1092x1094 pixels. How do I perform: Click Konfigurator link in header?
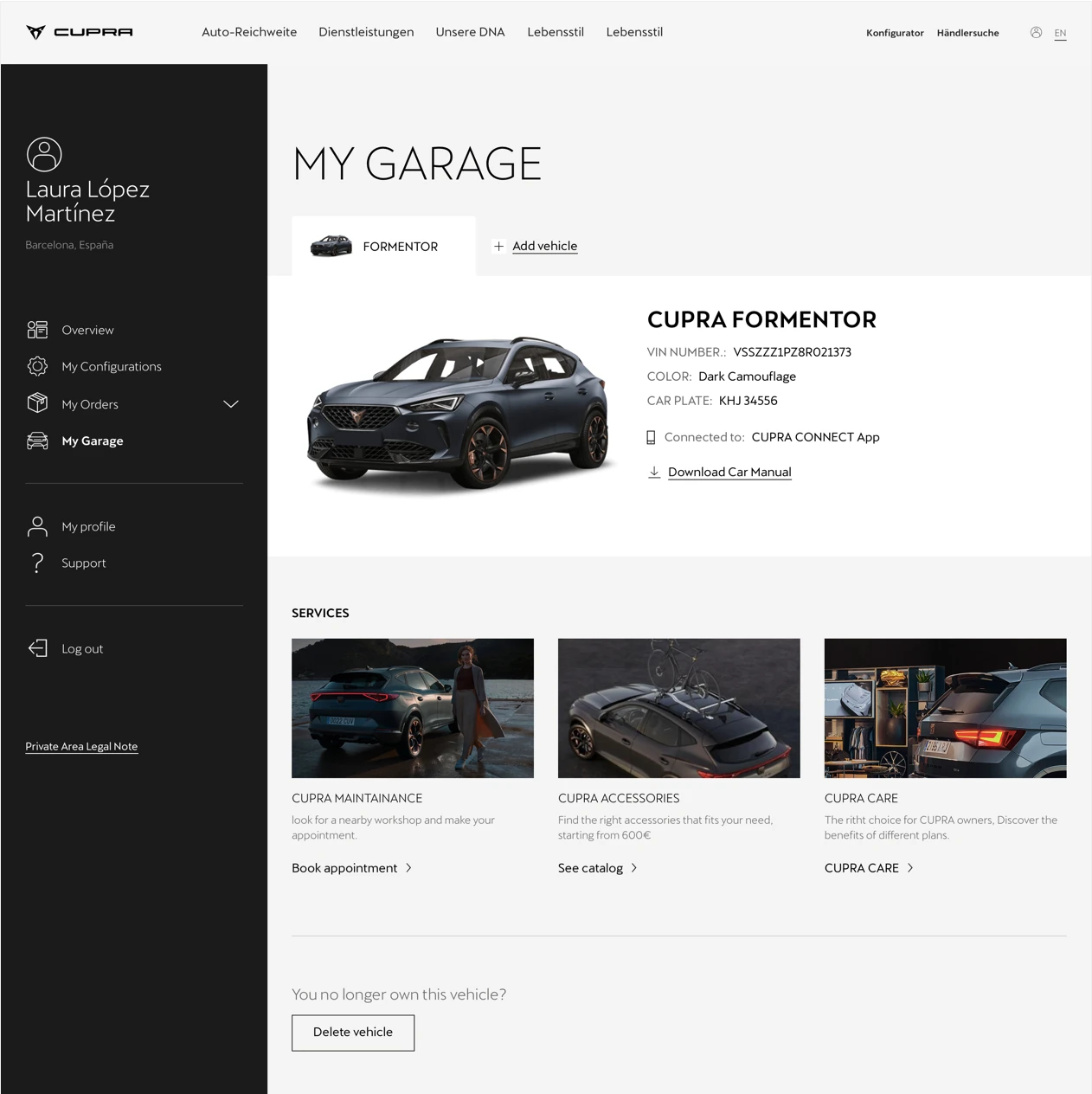895,33
